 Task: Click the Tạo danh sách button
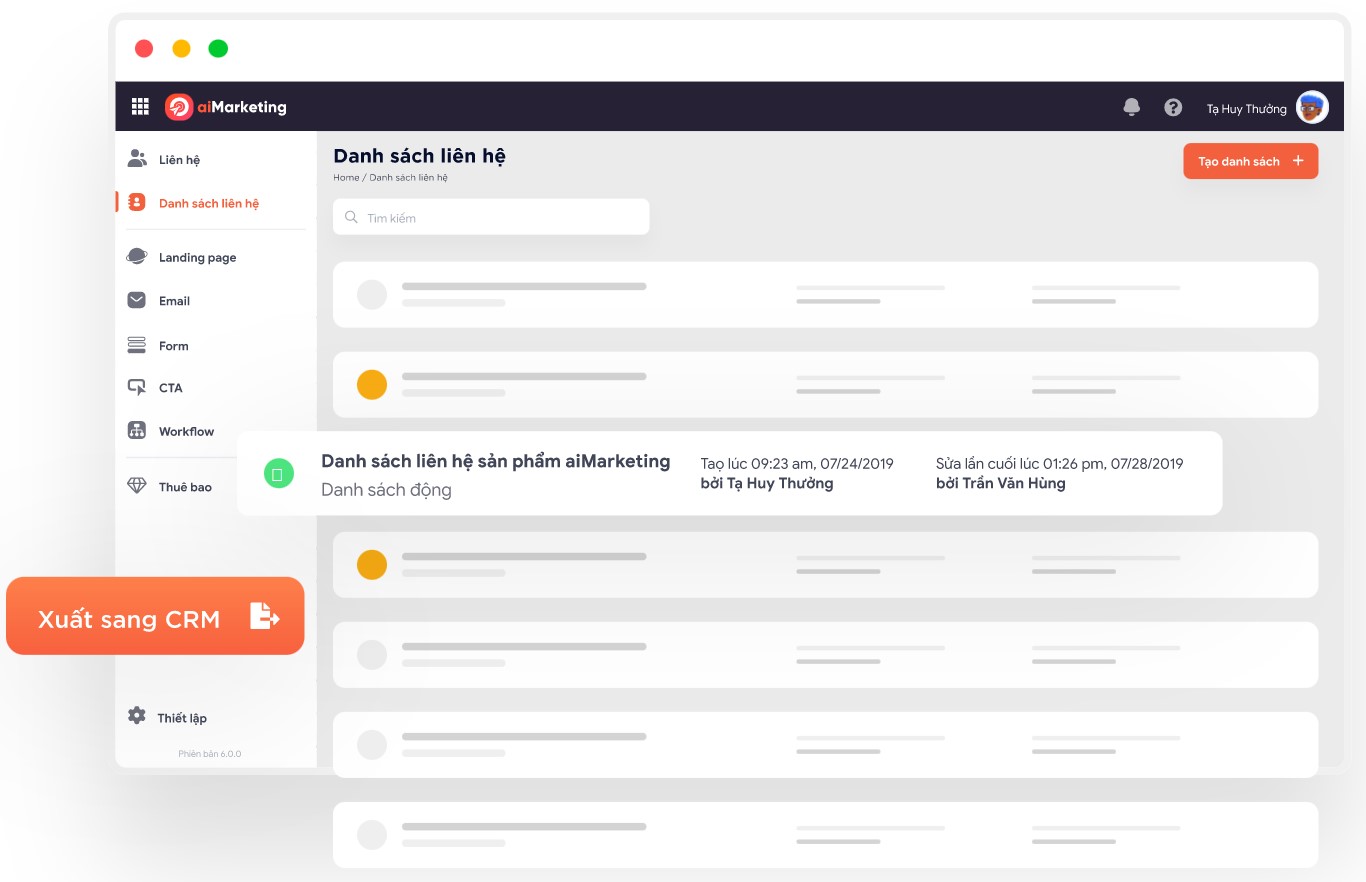1251,161
